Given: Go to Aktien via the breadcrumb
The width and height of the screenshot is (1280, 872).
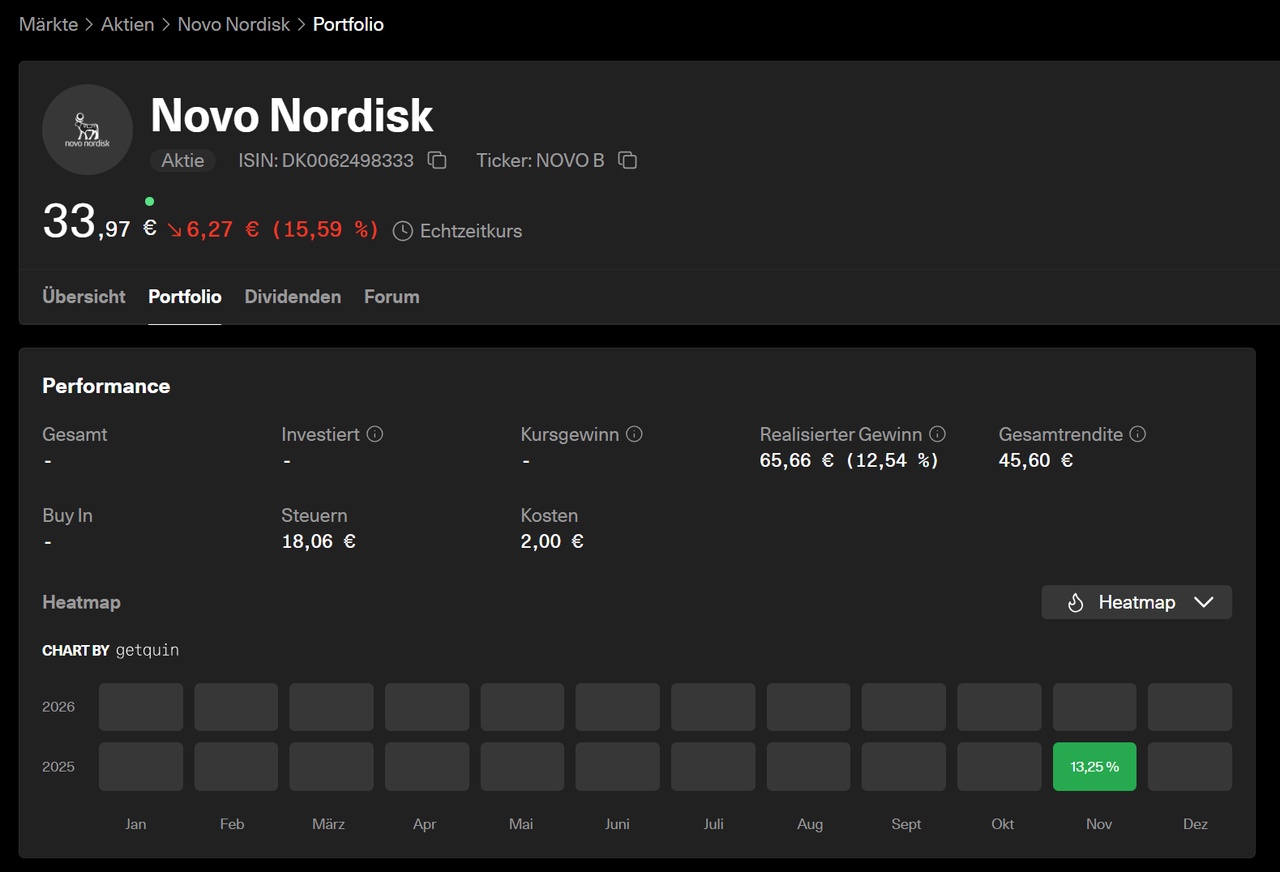Looking at the screenshot, I should tap(127, 24).
